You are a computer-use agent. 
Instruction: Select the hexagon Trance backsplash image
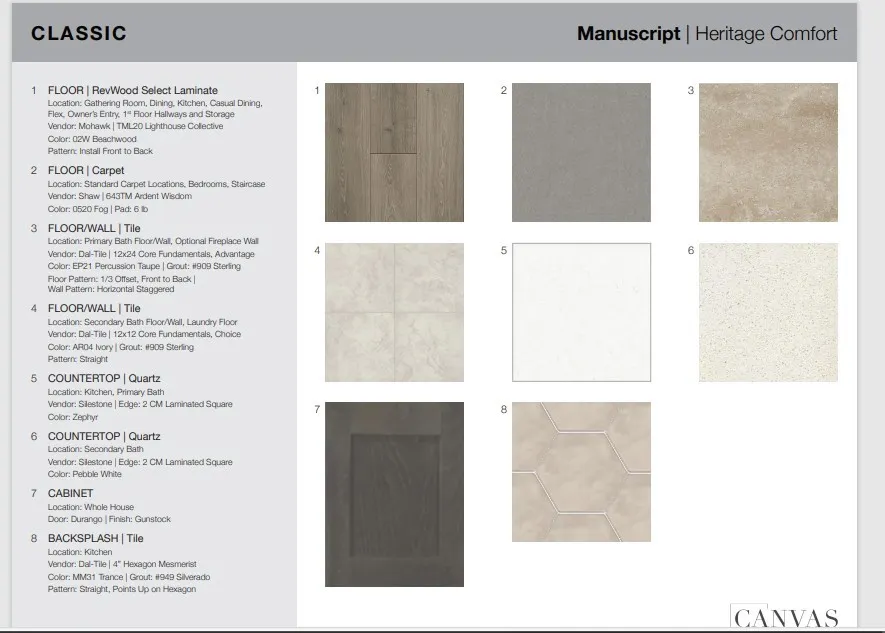coord(581,472)
